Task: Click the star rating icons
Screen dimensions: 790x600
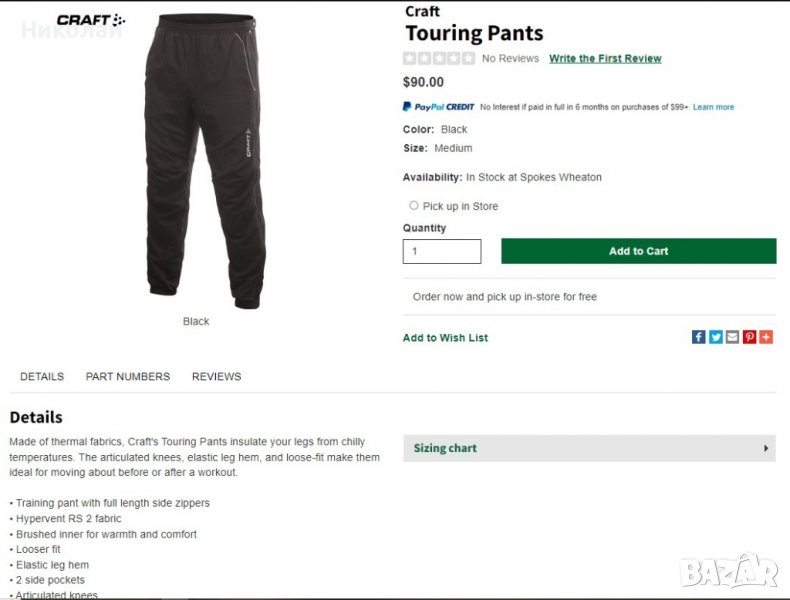Action: tap(439, 59)
